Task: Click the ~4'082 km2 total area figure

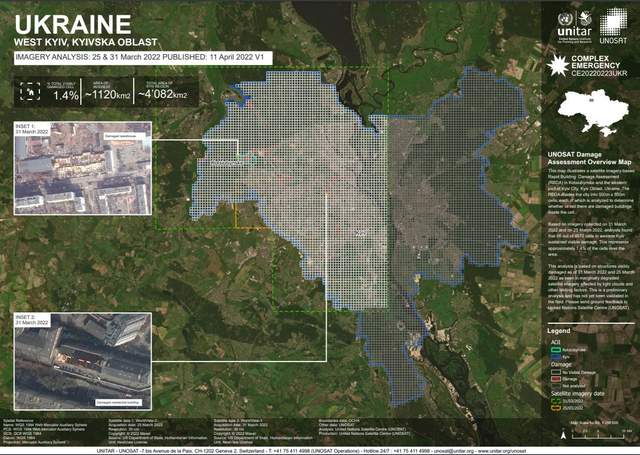Action: pos(161,96)
